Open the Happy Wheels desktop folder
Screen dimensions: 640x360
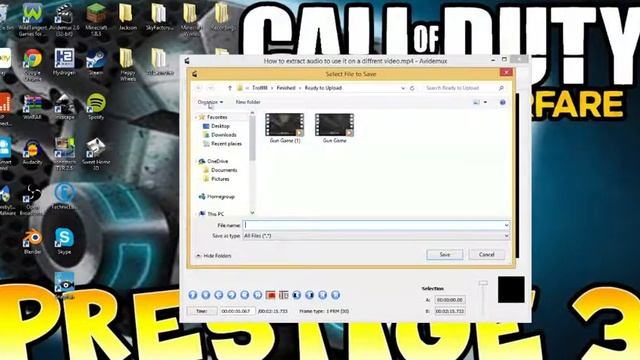[128, 64]
